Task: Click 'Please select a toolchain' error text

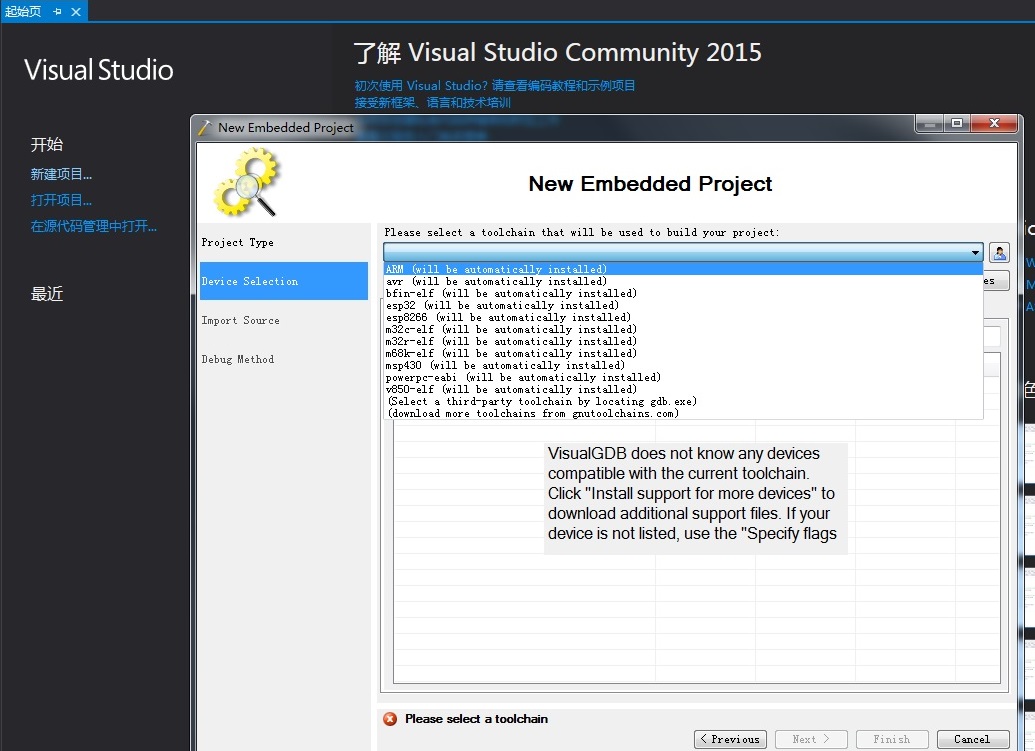Action: pyautogui.click(x=477, y=719)
